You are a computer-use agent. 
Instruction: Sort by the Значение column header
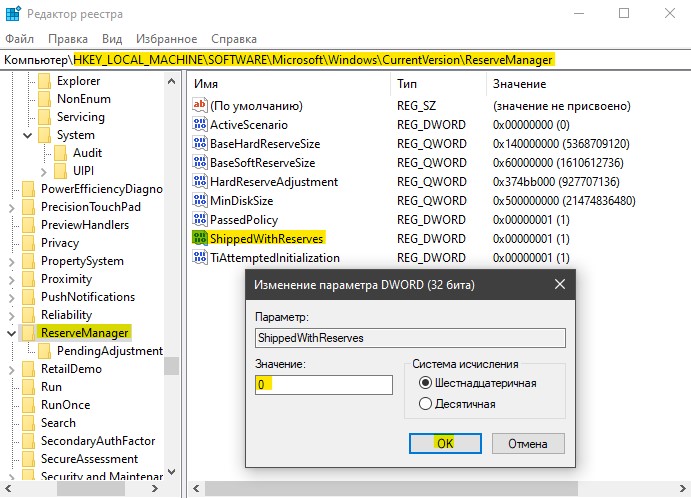pyautogui.click(x=588, y=84)
